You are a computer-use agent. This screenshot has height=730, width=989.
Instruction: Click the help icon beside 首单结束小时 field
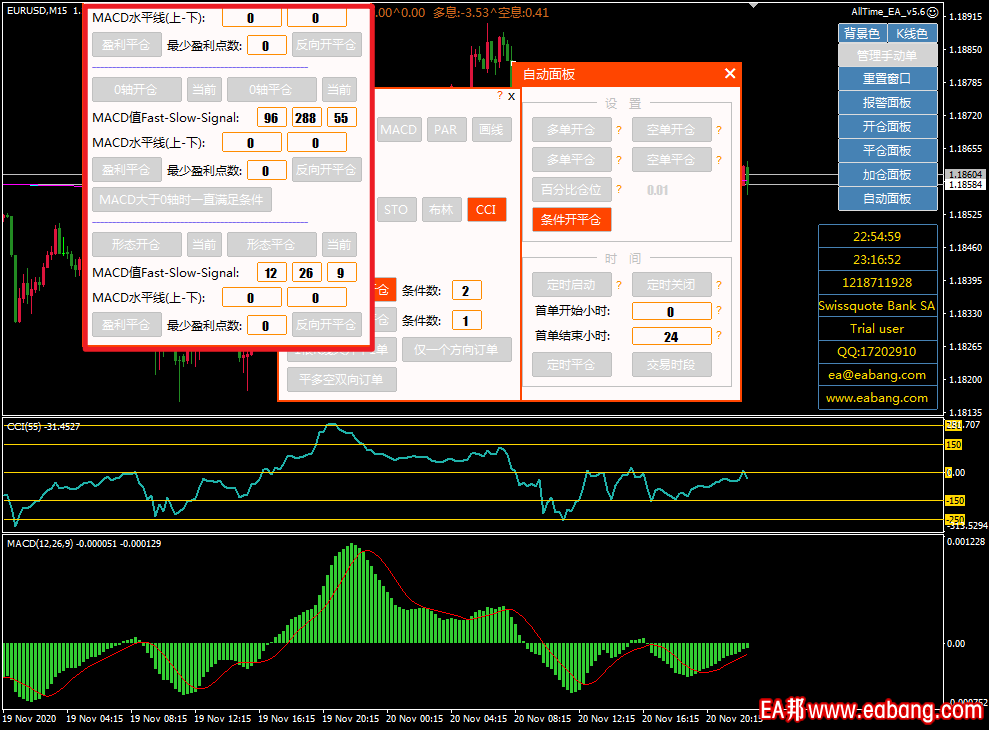[718, 336]
